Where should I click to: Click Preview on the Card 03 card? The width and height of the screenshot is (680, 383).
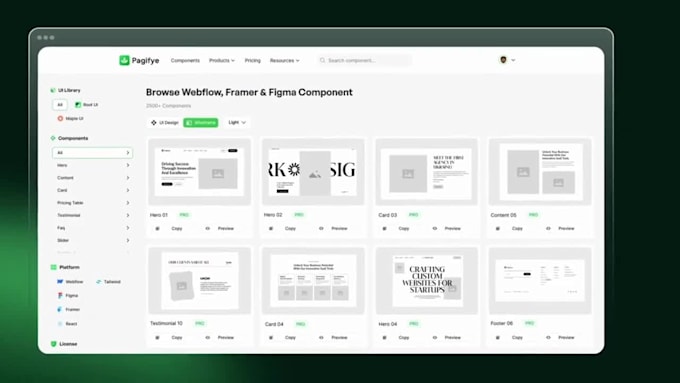pyautogui.click(x=452, y=228)
